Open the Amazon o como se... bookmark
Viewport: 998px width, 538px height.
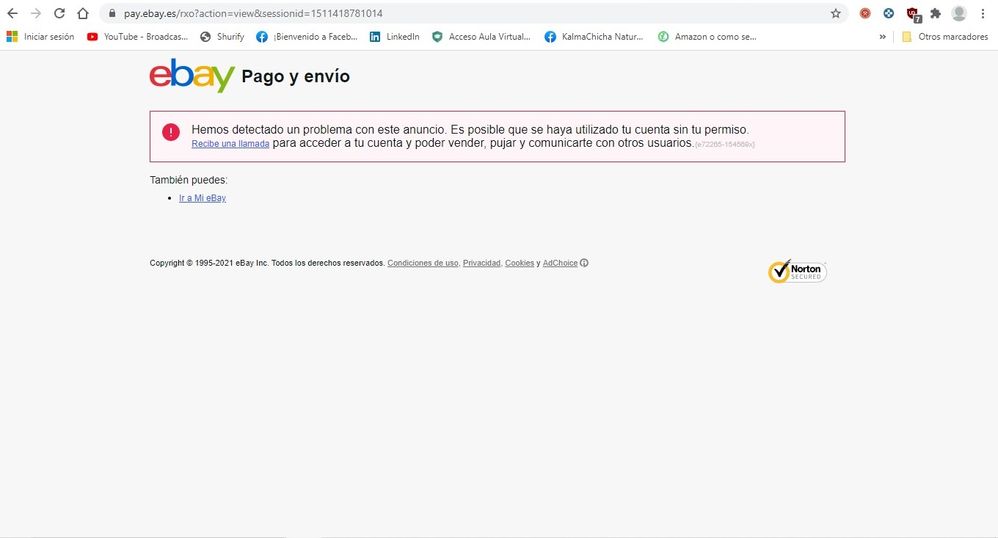pyautogui.click(x=707, y=37)
